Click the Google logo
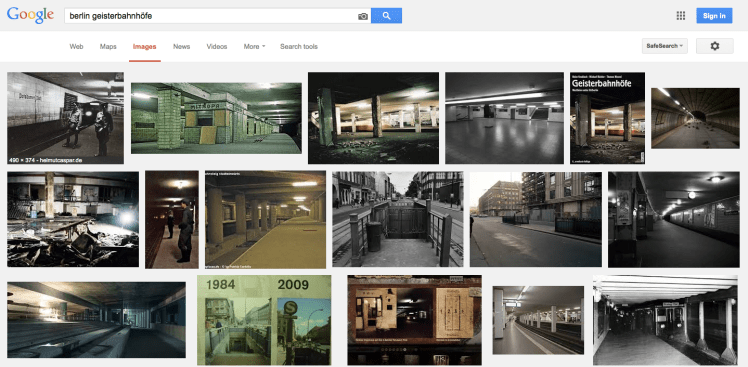This screenshot has width=748, height=367. pyautogui.click(x=30, y=15)
